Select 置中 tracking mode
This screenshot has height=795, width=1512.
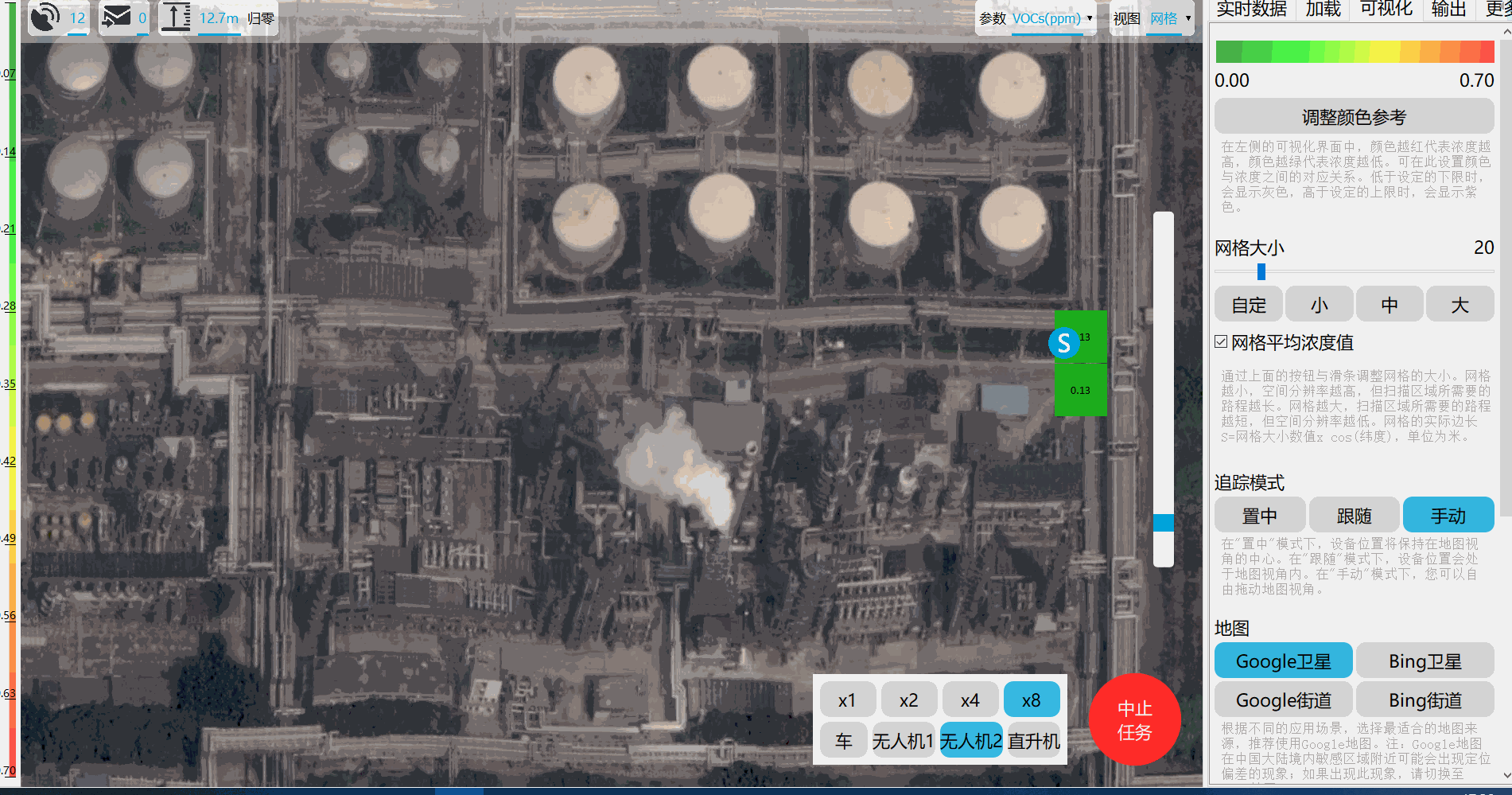[1260, 516]
